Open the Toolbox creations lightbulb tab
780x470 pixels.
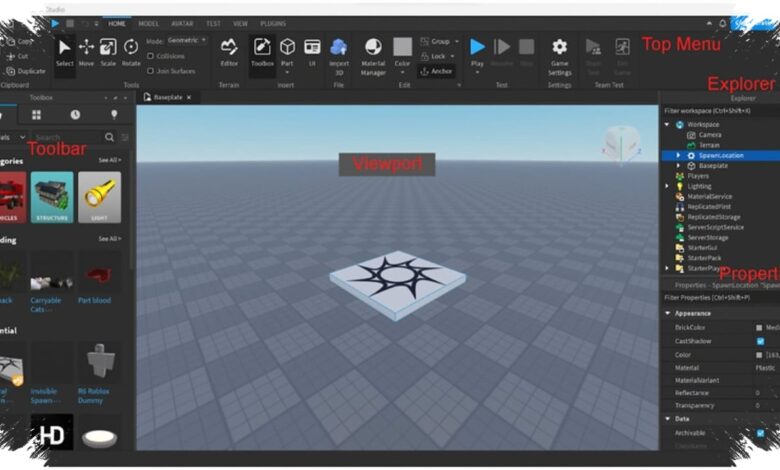tap(114, 115)
